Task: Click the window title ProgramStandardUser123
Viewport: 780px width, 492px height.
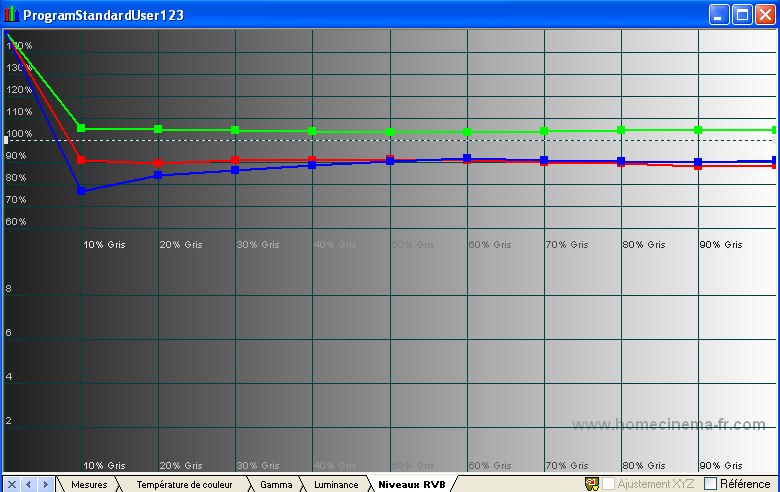Action: click(x=103, y=15)
